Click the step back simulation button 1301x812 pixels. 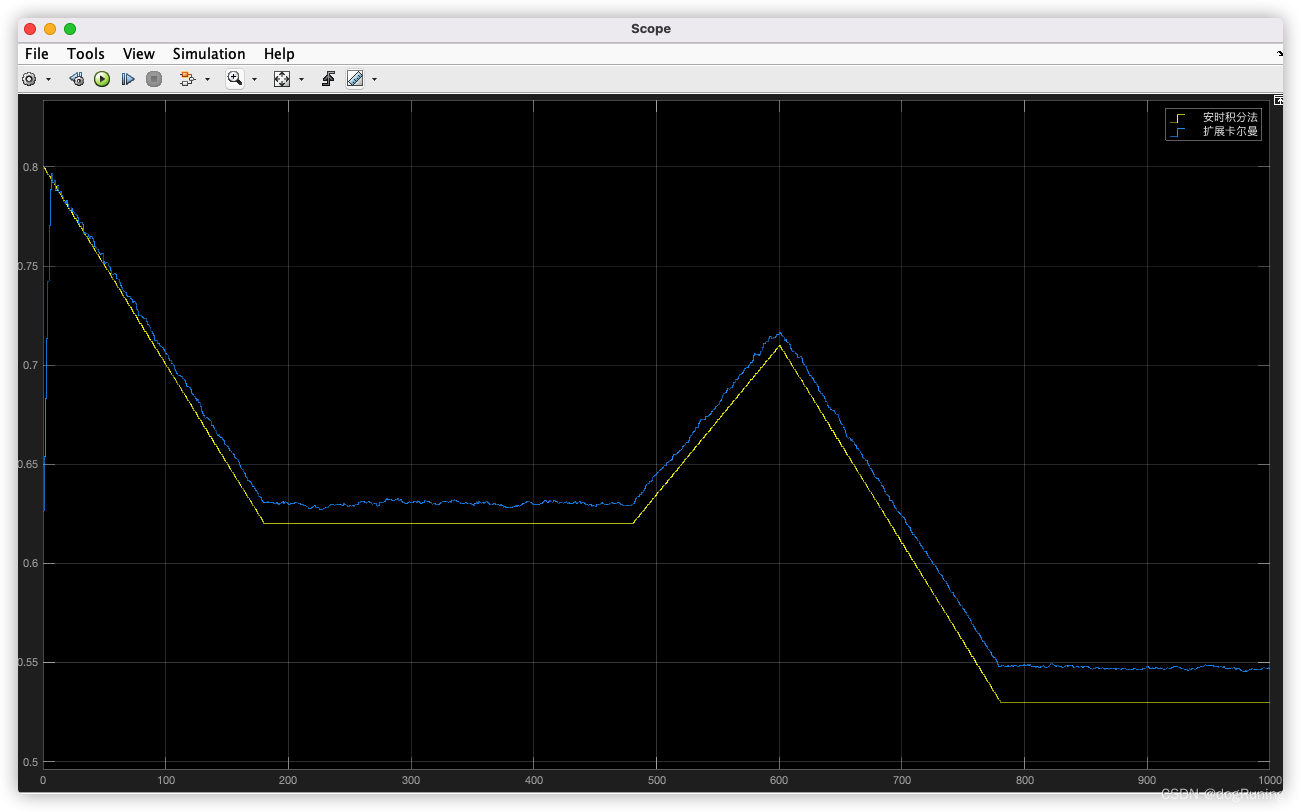click(77, 79)
